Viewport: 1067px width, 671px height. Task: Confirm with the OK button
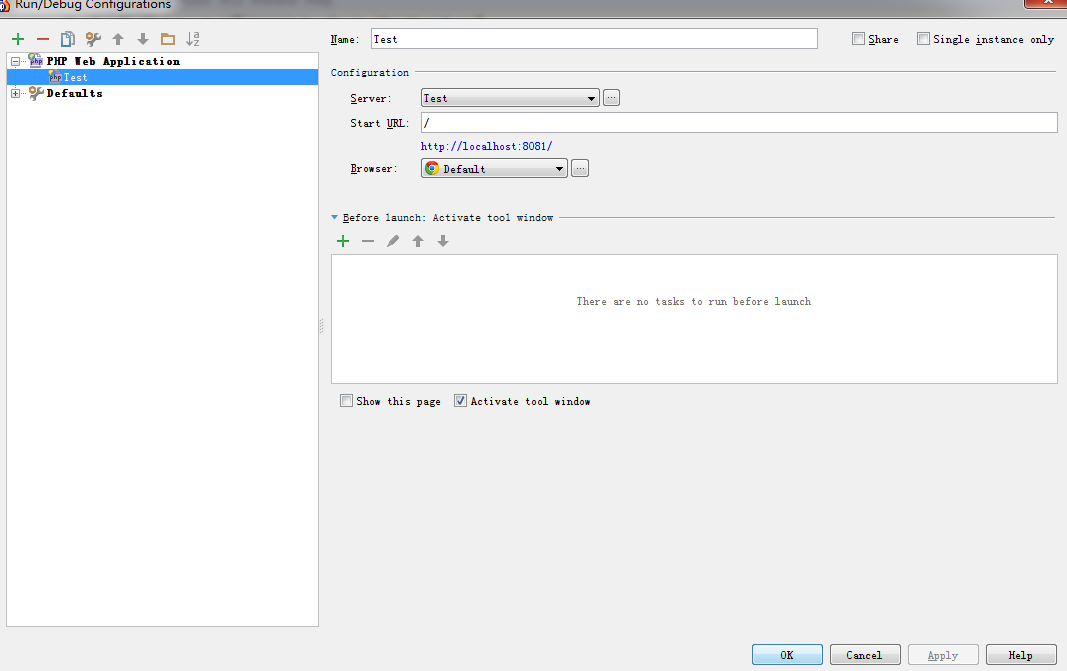(787, 655)
